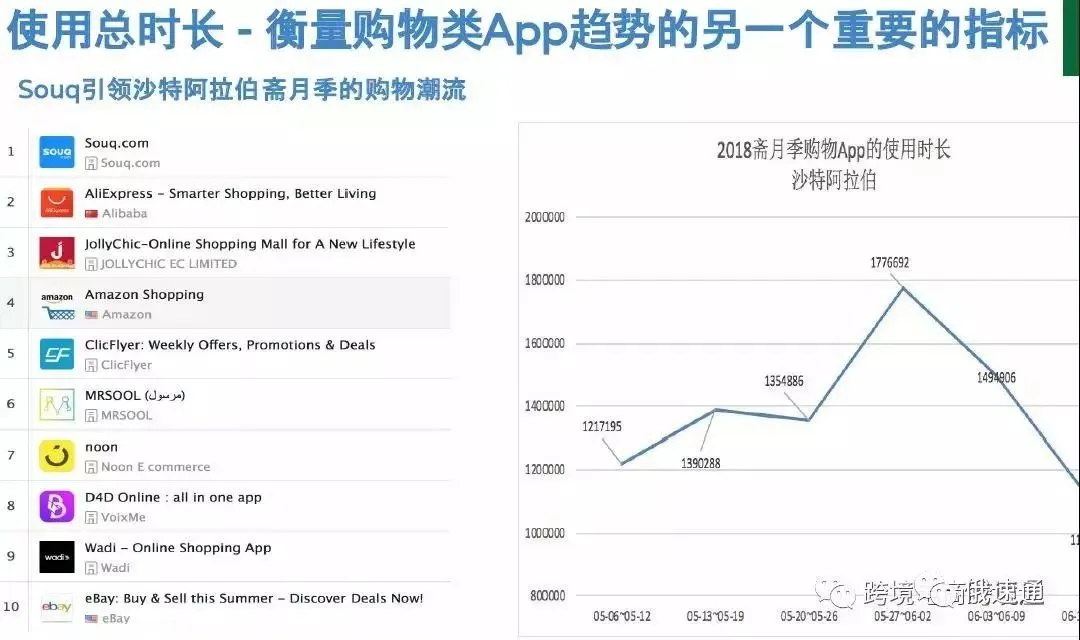Click the 1354886 data label
Image resolution: width=1080 pixels, height=640 pixels.
coord(784,381)
